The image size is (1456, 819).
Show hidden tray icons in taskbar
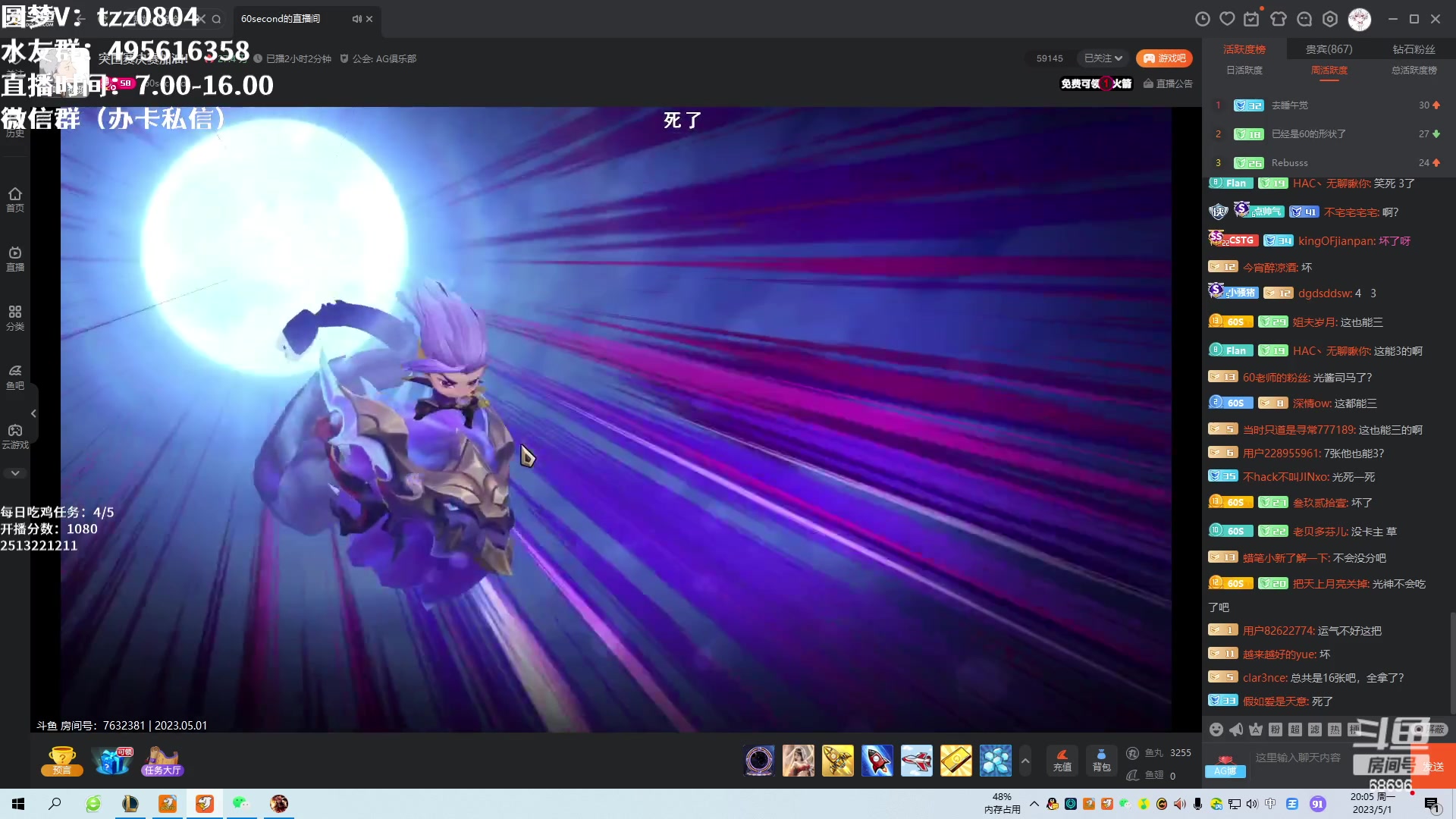[x=1034, y=804]
